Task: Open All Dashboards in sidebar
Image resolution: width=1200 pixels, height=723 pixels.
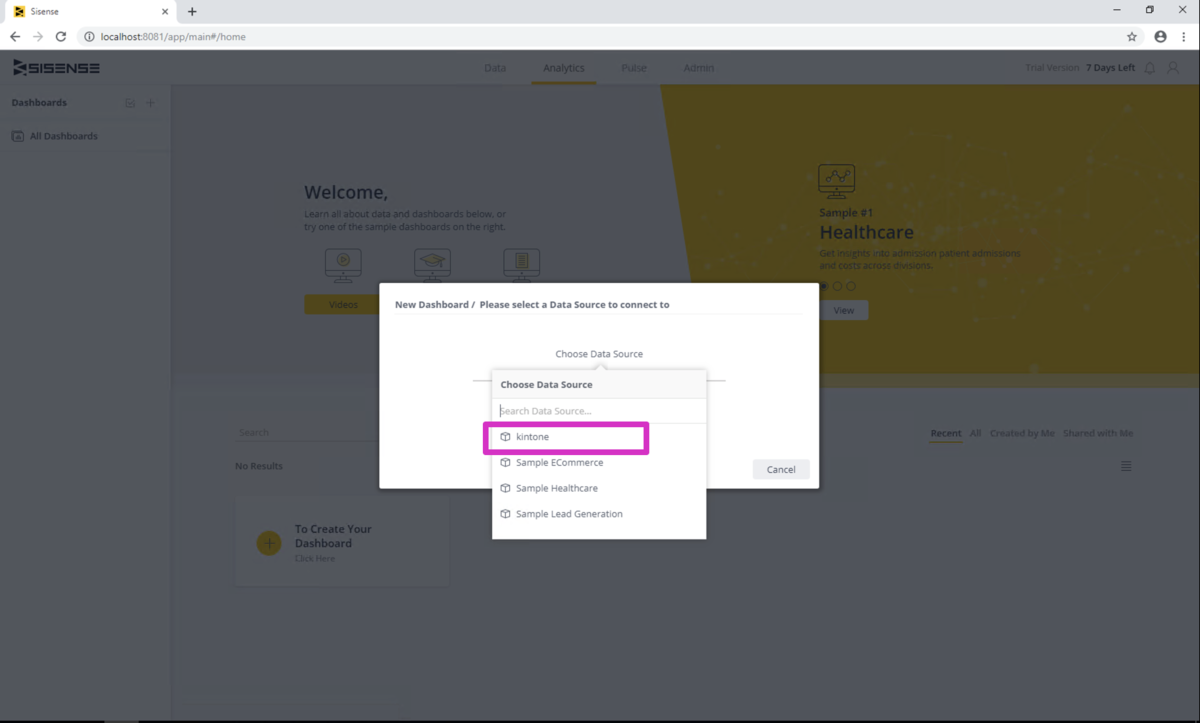Action: coord(63,136)
